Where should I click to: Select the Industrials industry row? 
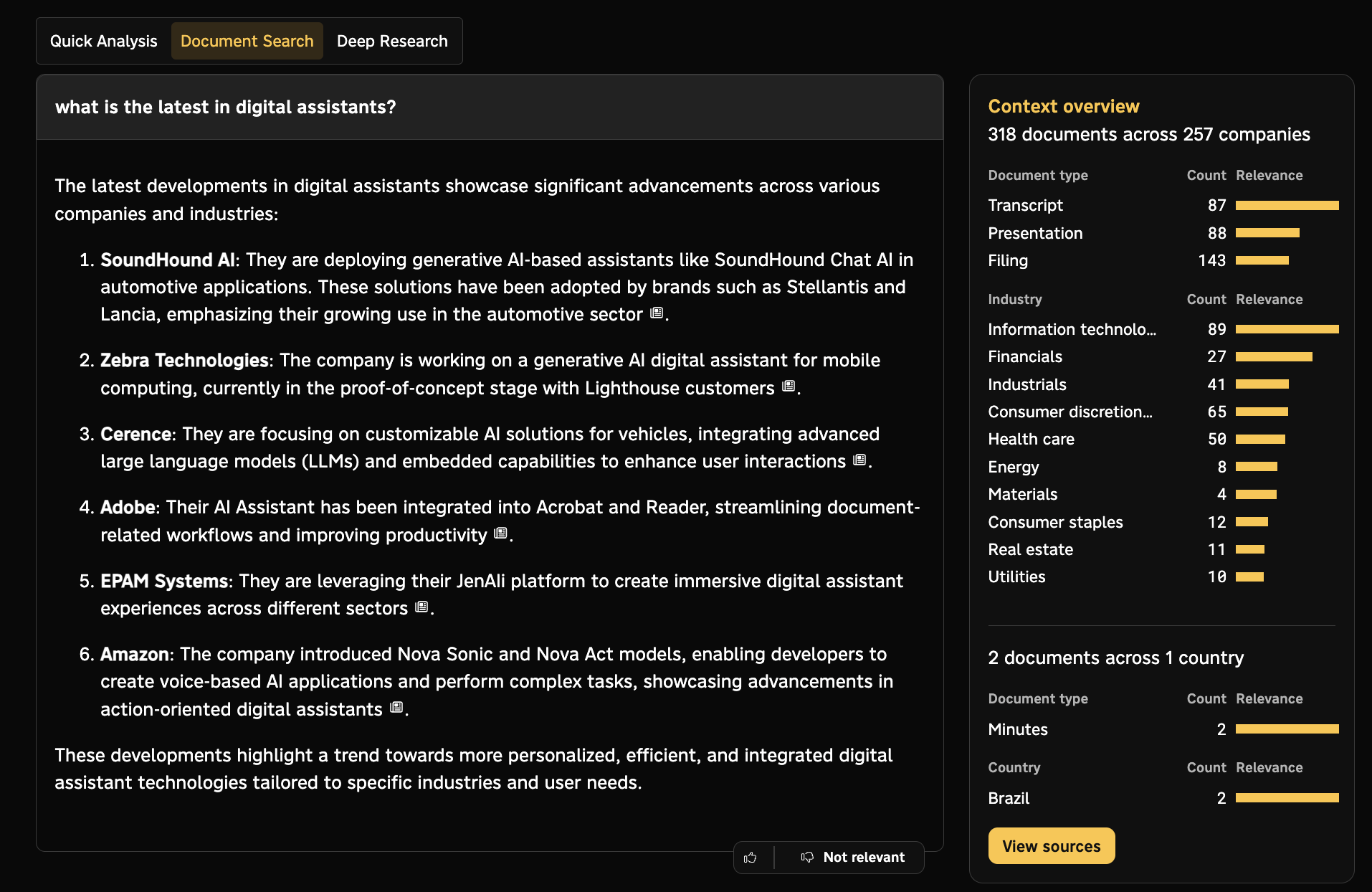click(1163, 384)
